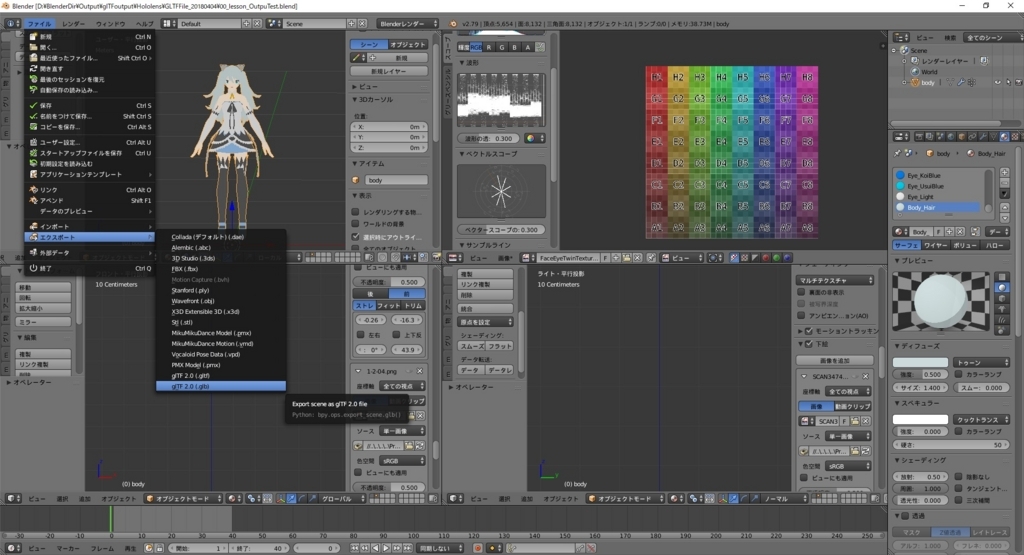The image size is (1024, 555).
Task: Click 新規レイヤー button
Action: [389, 71]
